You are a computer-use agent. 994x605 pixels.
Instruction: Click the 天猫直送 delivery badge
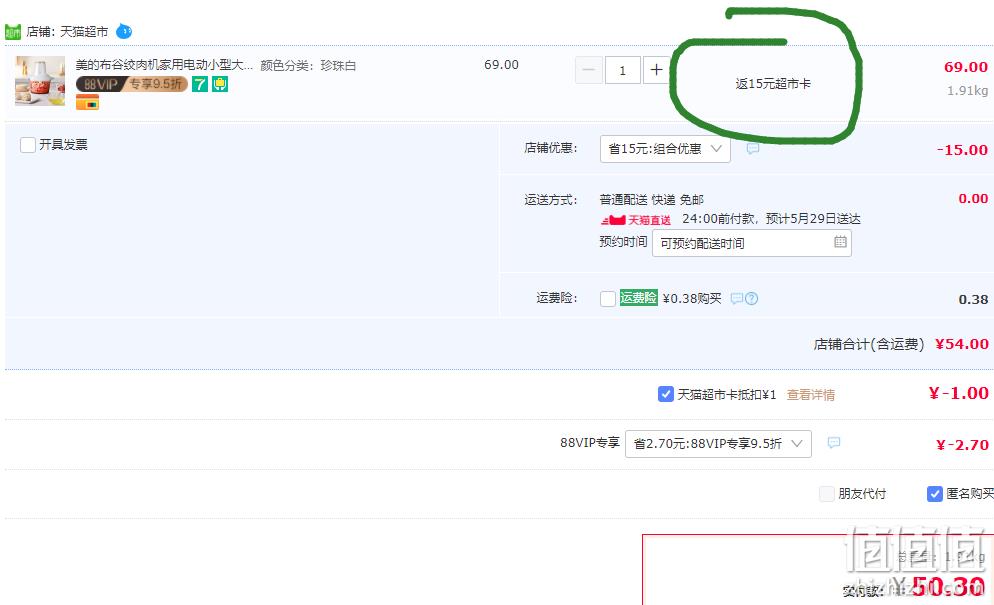point(636,220)
